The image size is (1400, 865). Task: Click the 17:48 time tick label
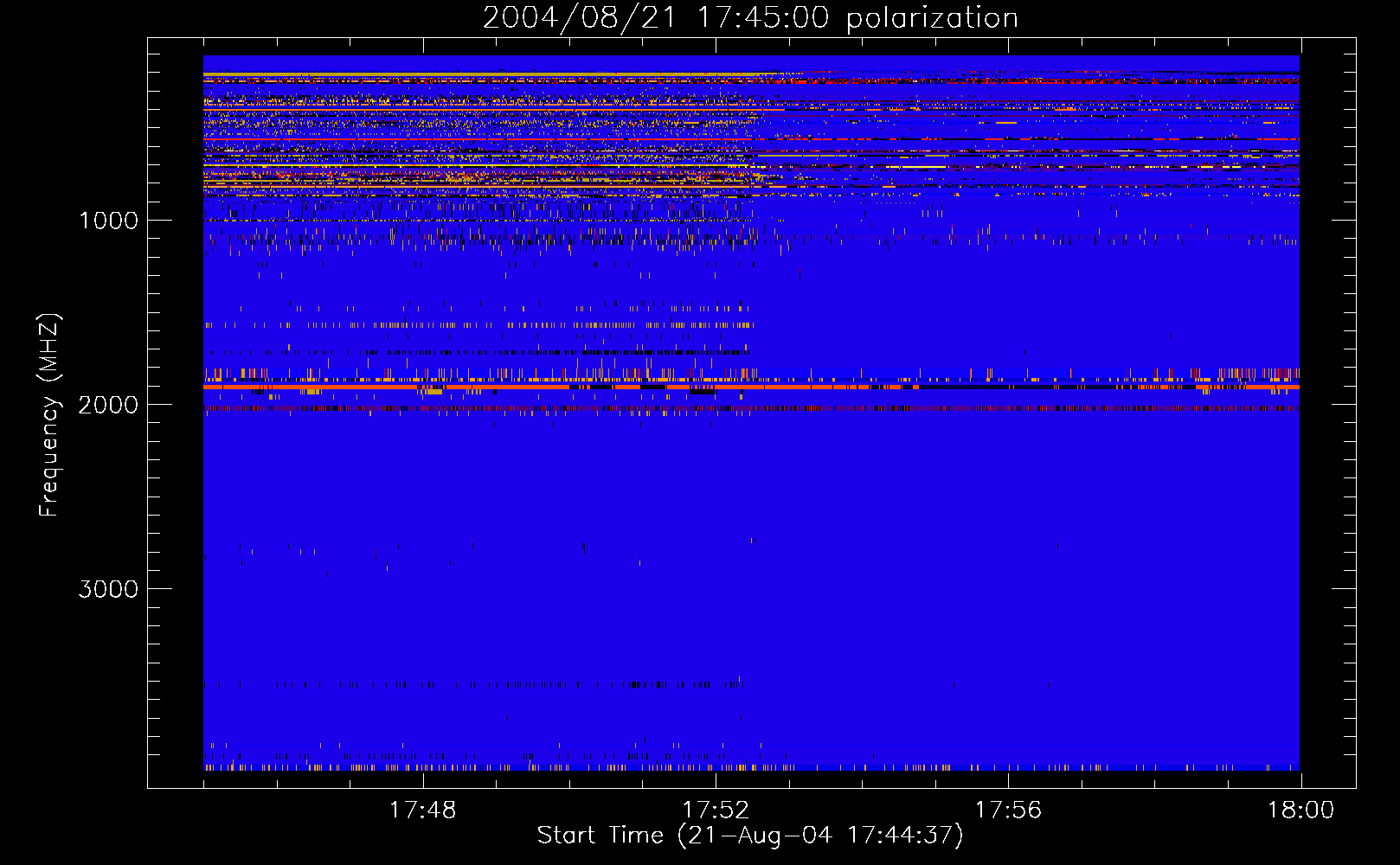(422, 811)
